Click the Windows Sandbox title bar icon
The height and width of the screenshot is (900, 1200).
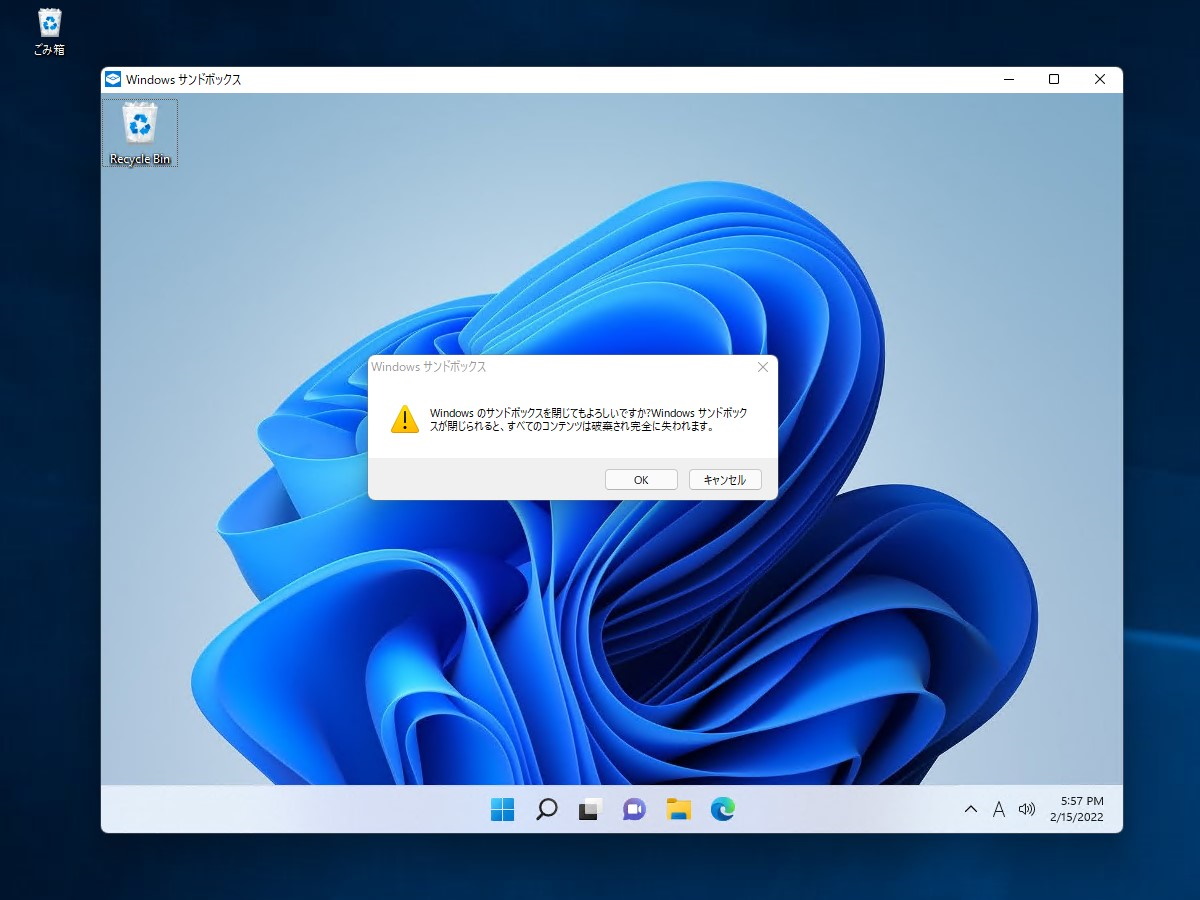click(x=113, y=79)
